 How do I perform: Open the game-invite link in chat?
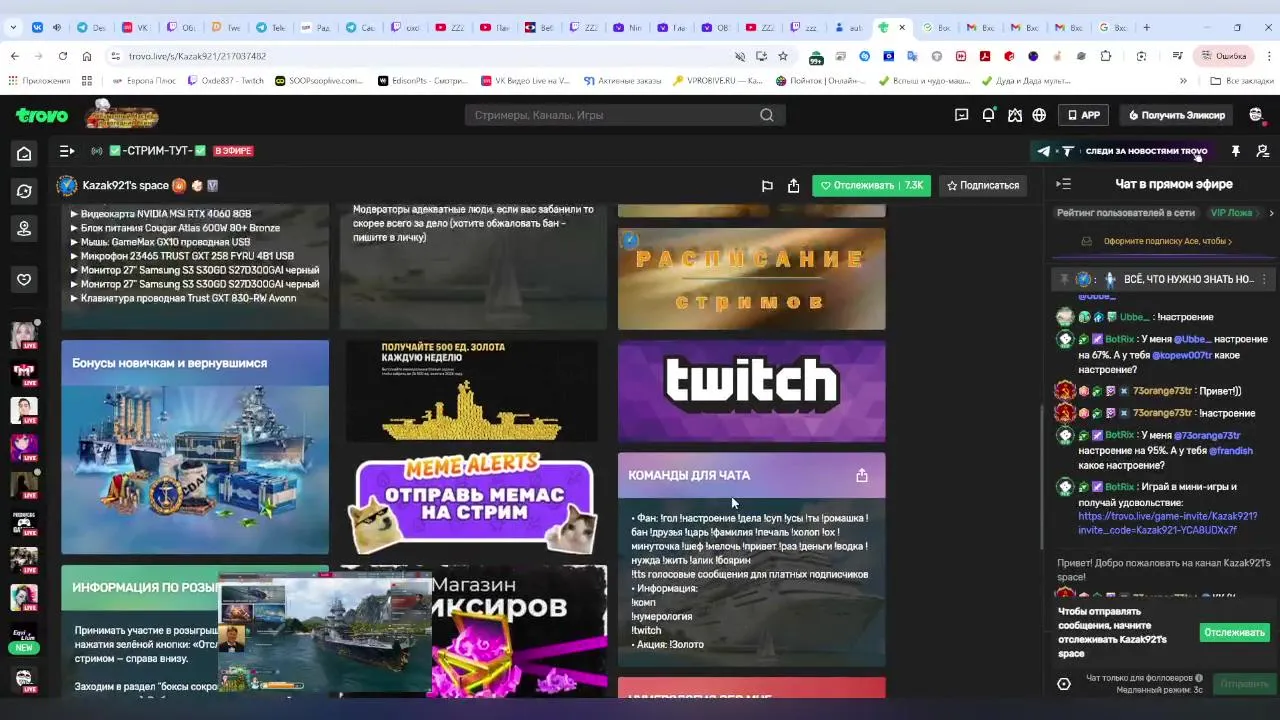pos(1167,524)
